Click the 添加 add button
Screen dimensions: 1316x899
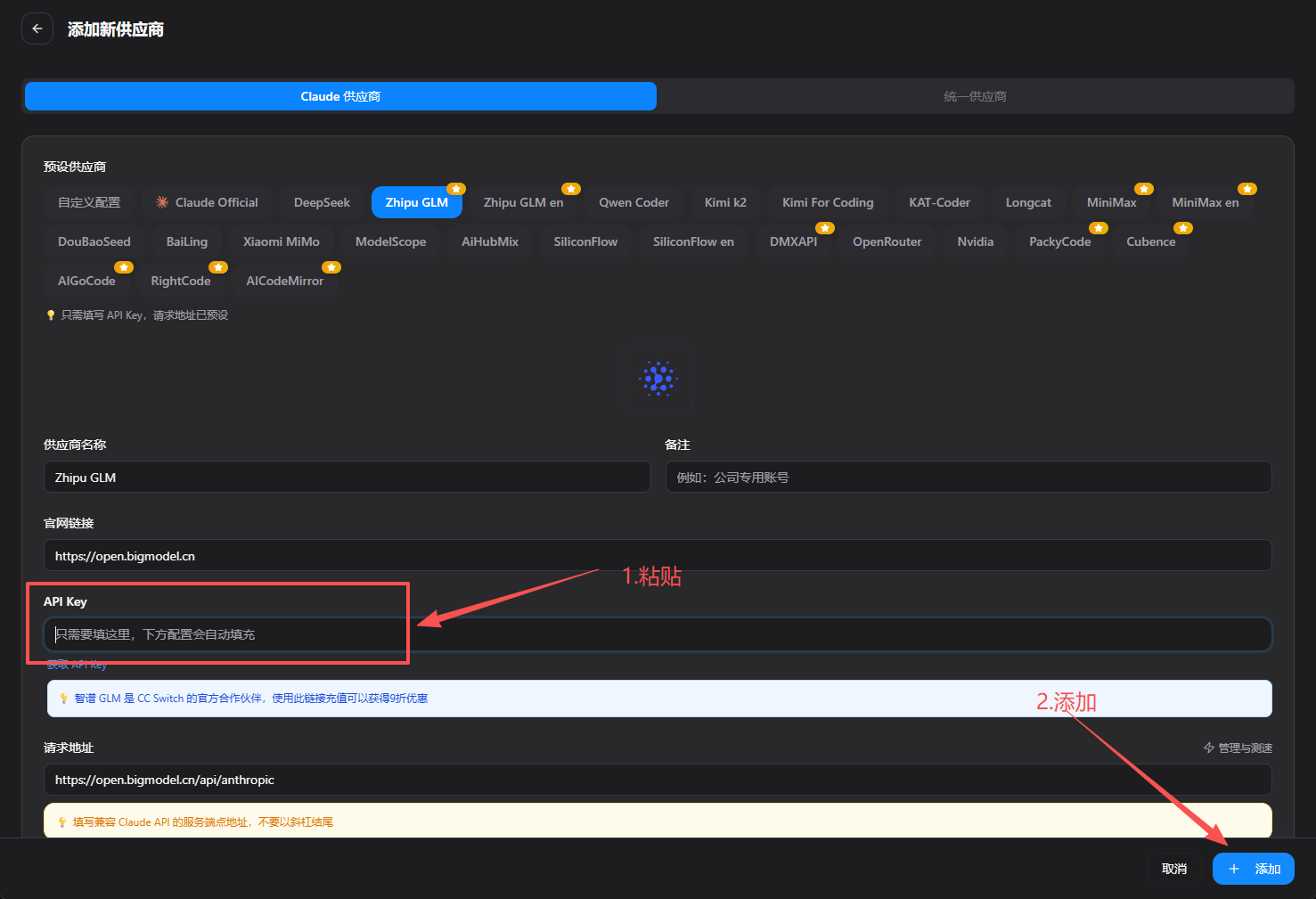(1254, 869)
